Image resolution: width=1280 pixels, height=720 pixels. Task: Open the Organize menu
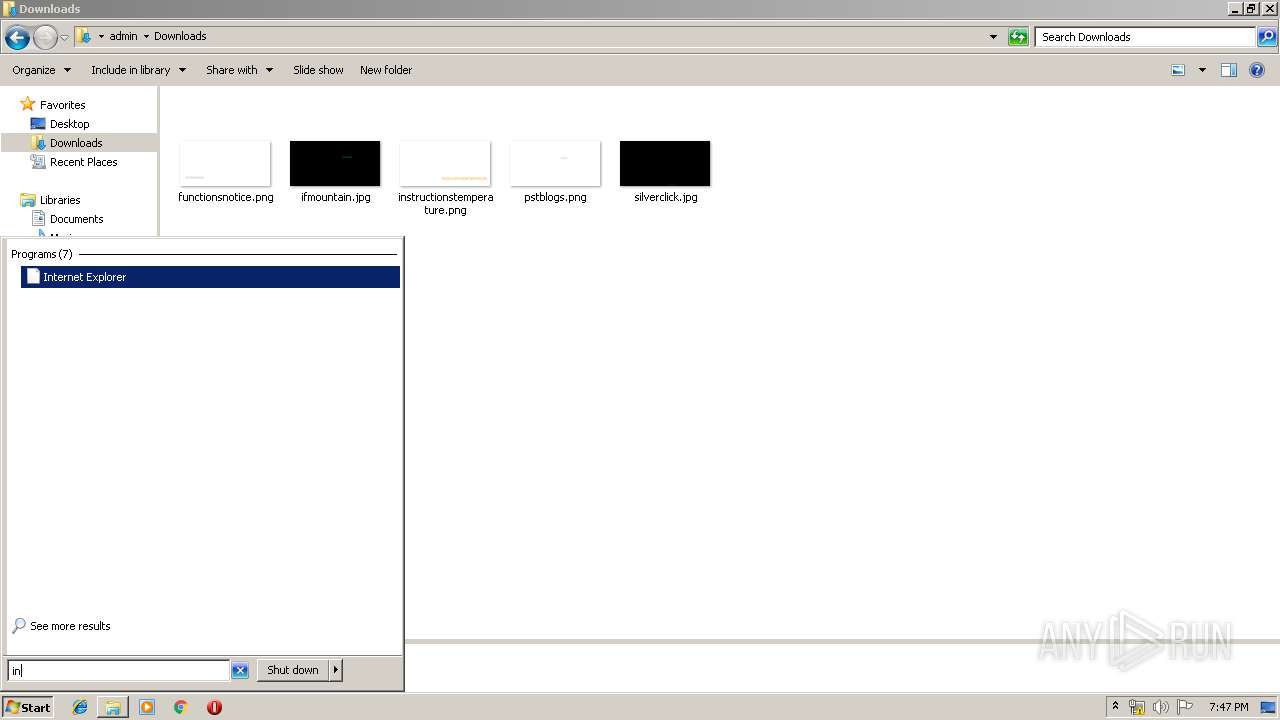tap(42, 70)
